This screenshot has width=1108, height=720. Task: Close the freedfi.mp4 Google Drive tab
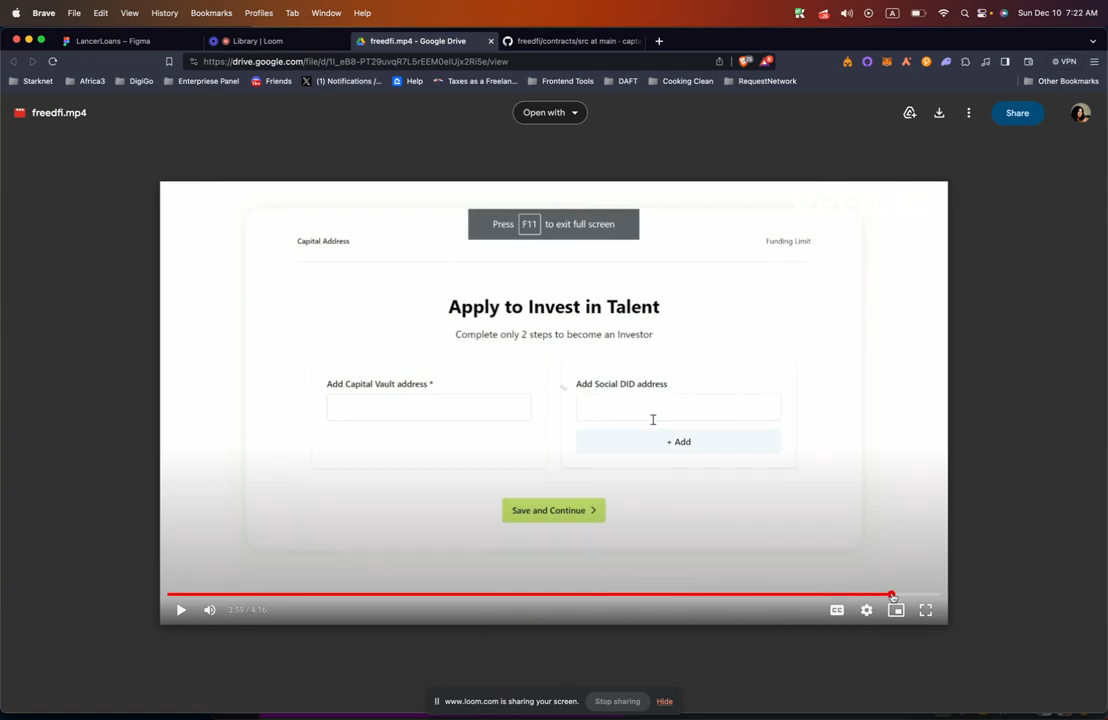tap(491, 41)
